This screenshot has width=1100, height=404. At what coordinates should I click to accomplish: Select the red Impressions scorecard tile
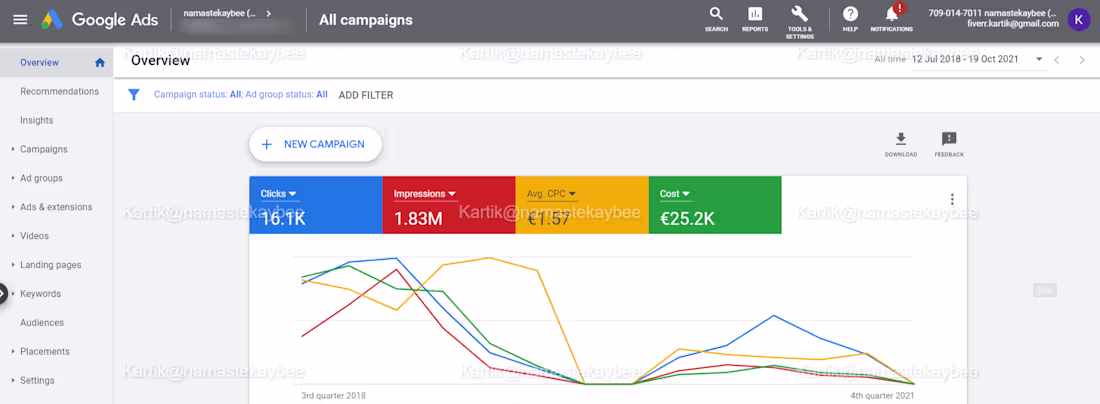(449, 205)
